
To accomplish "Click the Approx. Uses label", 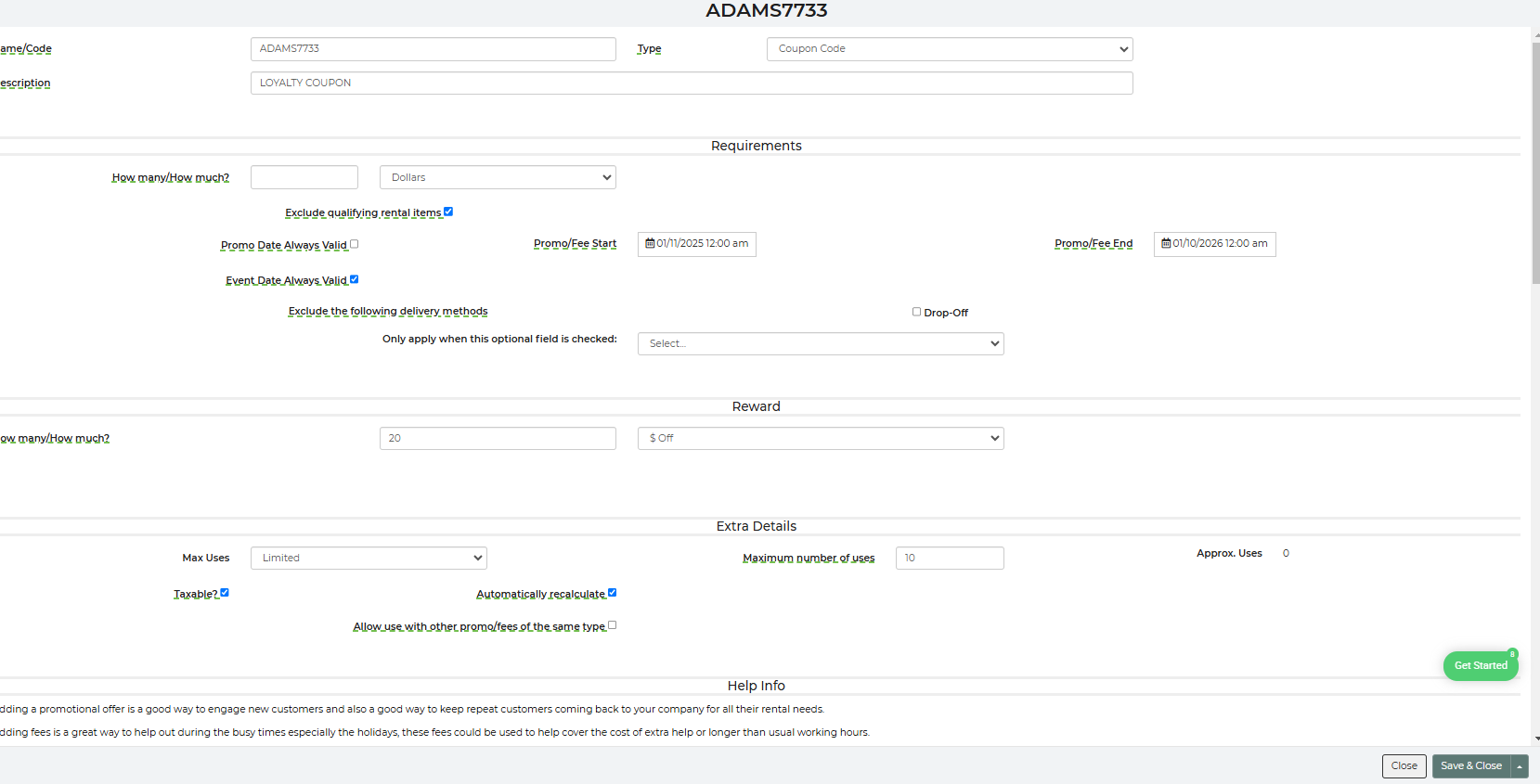I will click(1229, 553).
